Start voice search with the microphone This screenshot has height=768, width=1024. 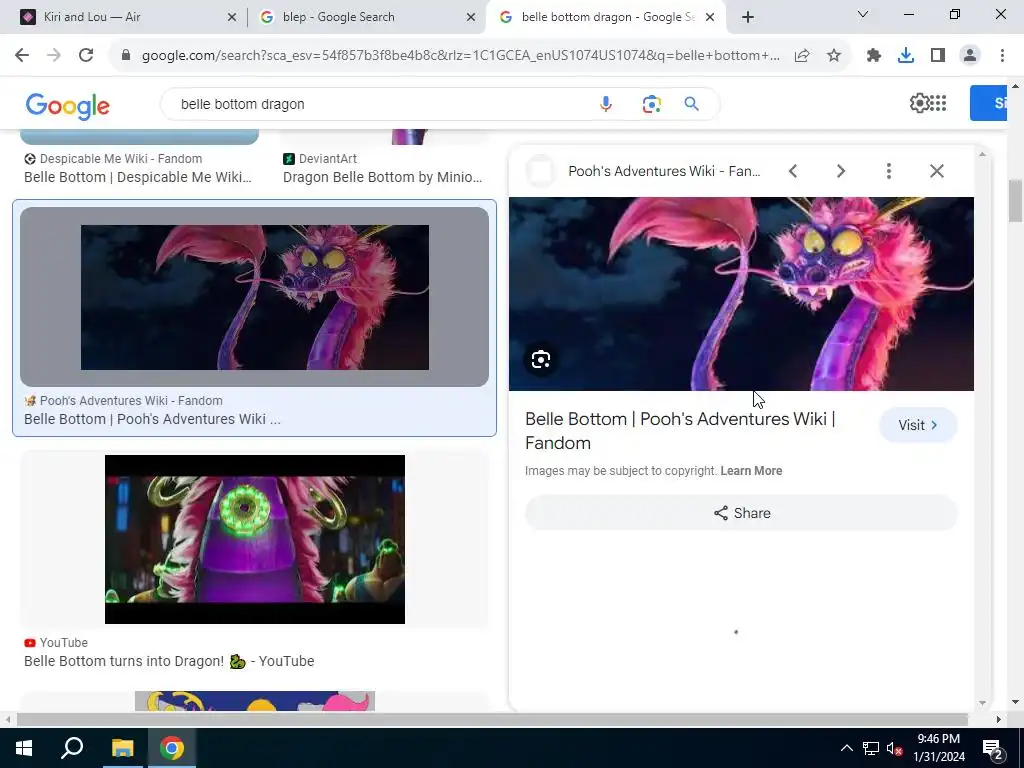coord(606,104)
